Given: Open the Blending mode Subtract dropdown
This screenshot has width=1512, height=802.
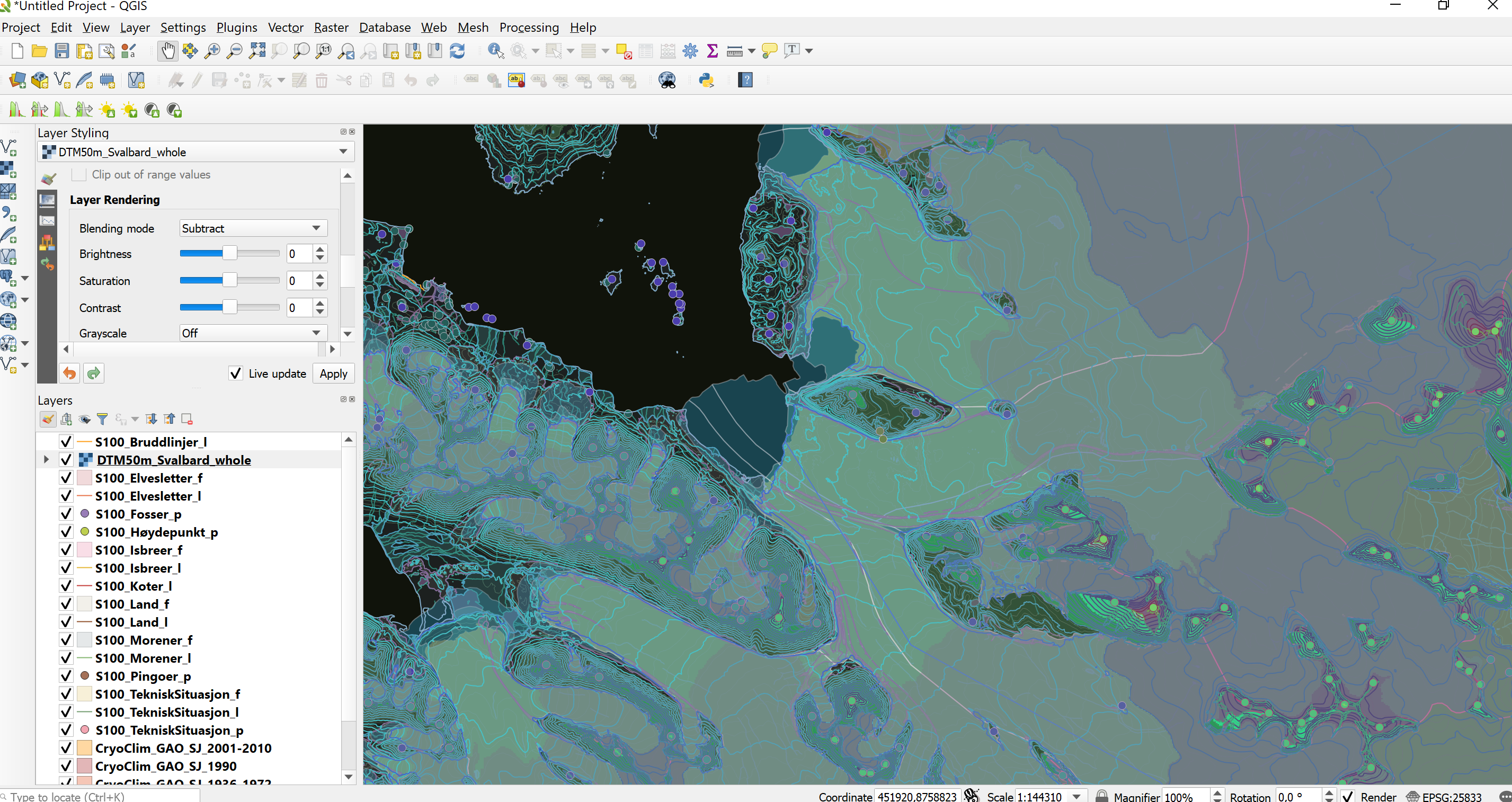Looking at the screenshot, I should [x=253, y=228].
